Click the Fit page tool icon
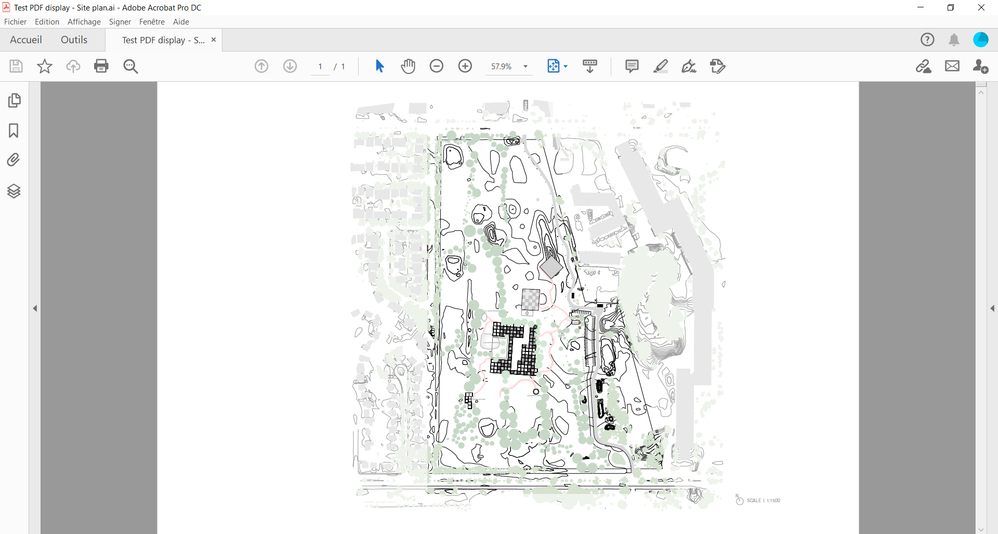Viewport: 998px width, 534px height. pyautogui.click(x=553, y=66)
